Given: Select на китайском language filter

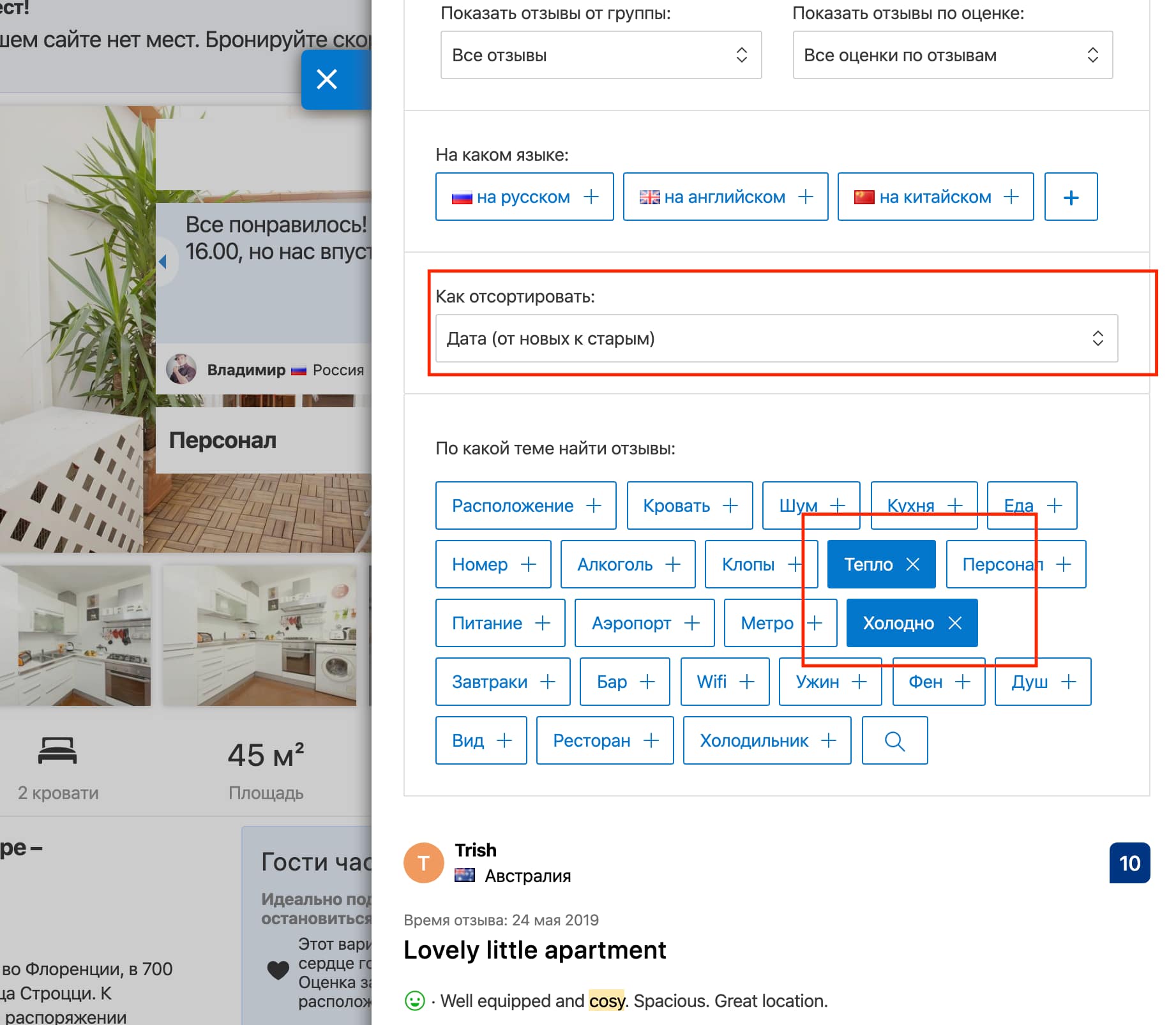Looking at the screenshot, I should click(x=935, y=197).
